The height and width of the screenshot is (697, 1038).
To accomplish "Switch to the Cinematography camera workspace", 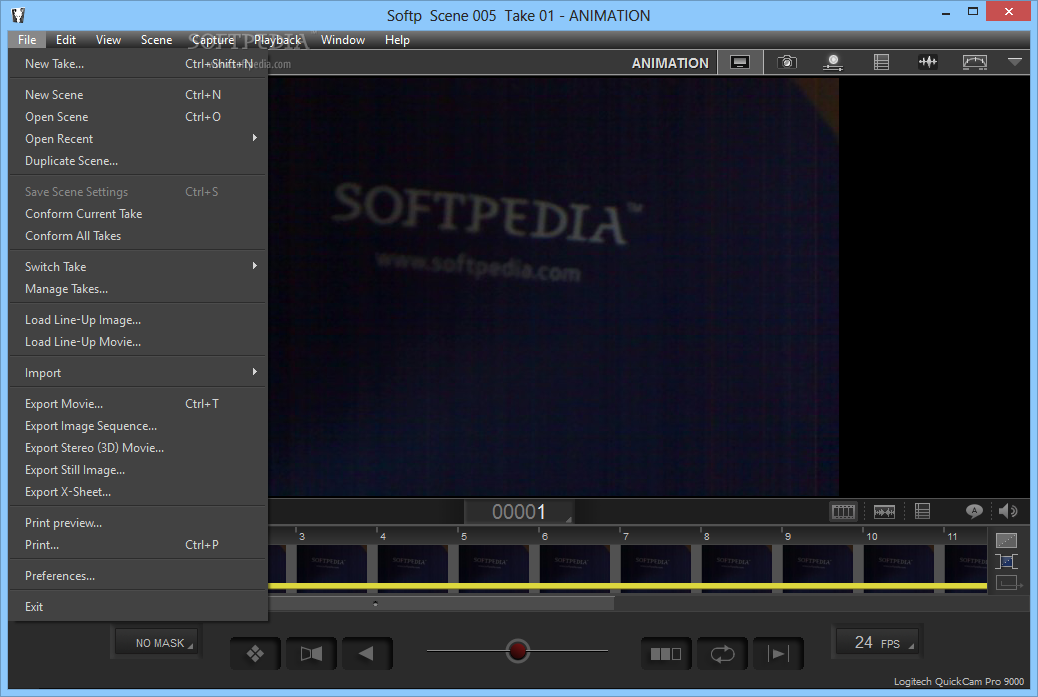I will click(786, 62).
